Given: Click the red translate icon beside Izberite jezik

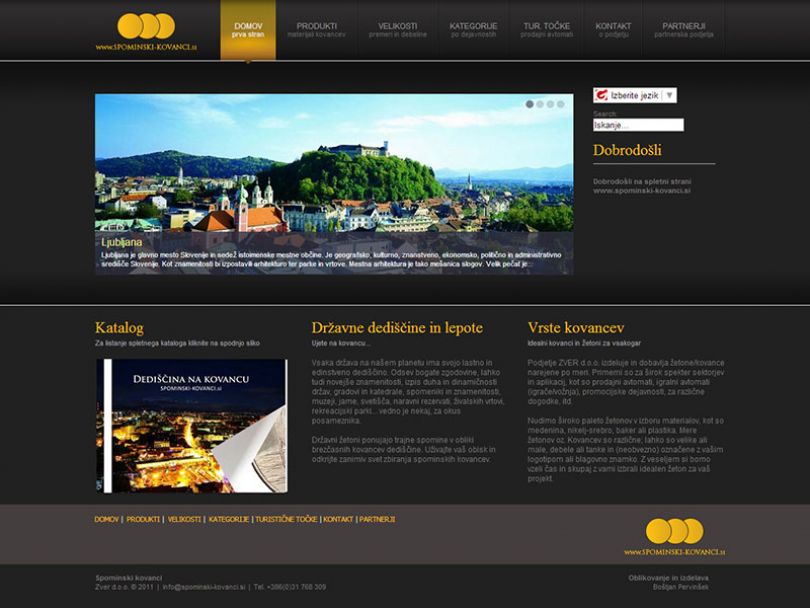Looking at the screenshot, I should 601,95.
